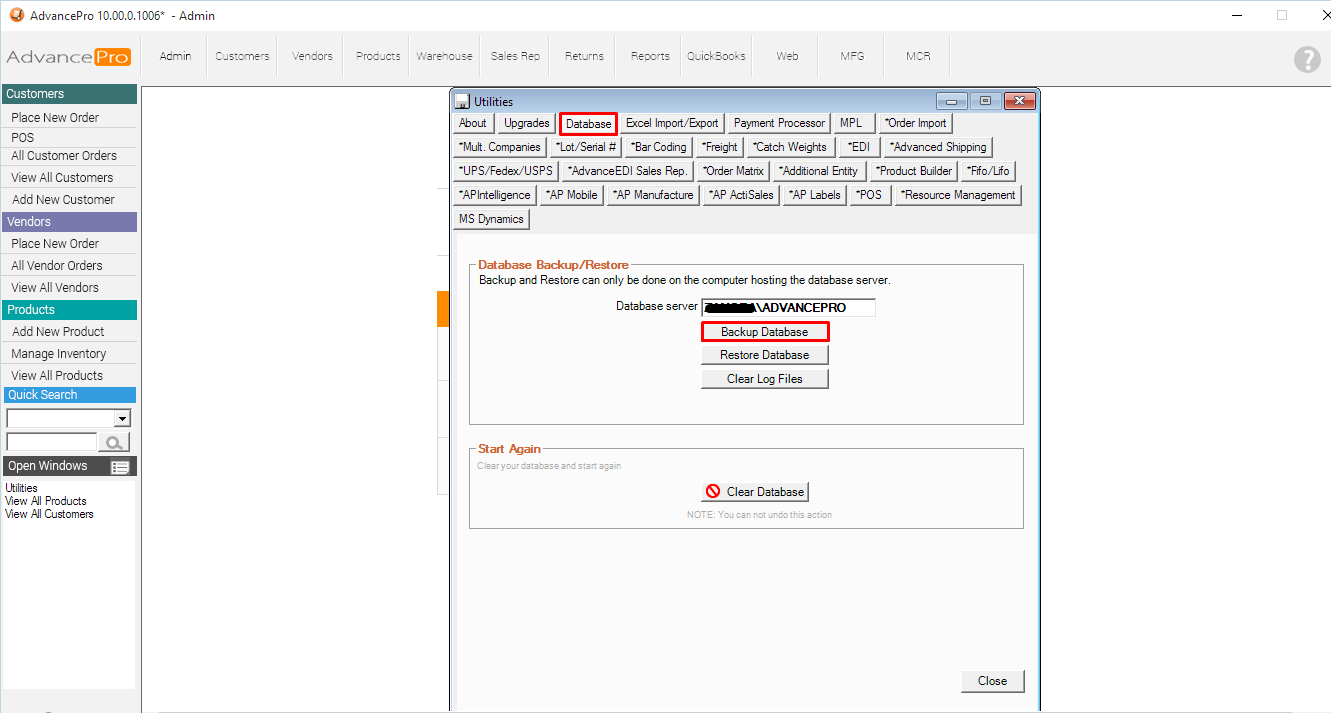1331x713 pixels.
Task: Switch to the Database tab
Action: (588, 124)
